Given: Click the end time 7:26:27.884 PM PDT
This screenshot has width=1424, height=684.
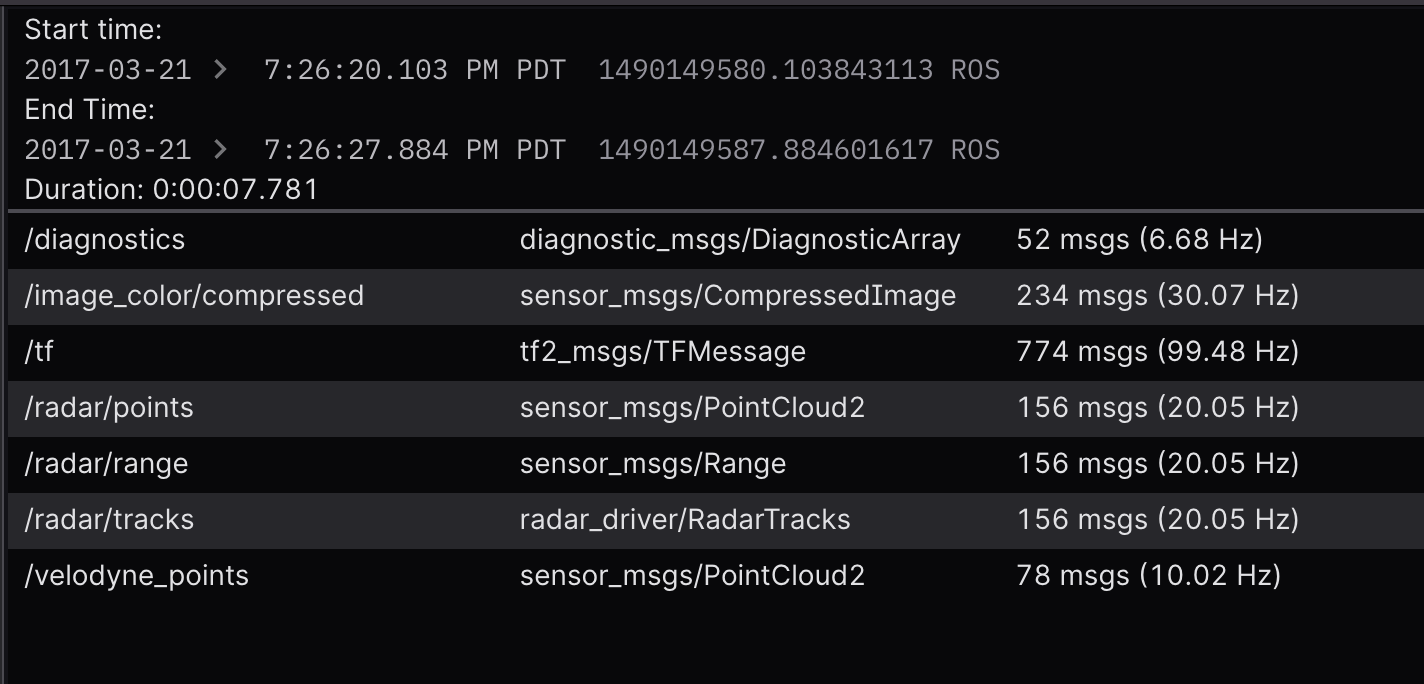Looking at the screenshot, I should (414, 150).
